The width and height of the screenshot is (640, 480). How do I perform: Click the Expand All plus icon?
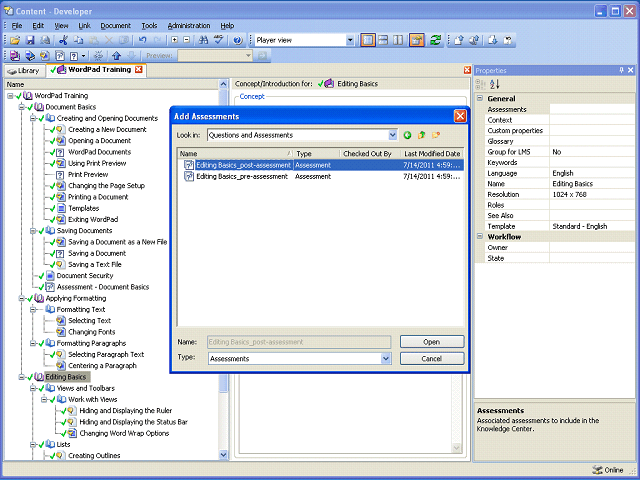tap(174, 40)
